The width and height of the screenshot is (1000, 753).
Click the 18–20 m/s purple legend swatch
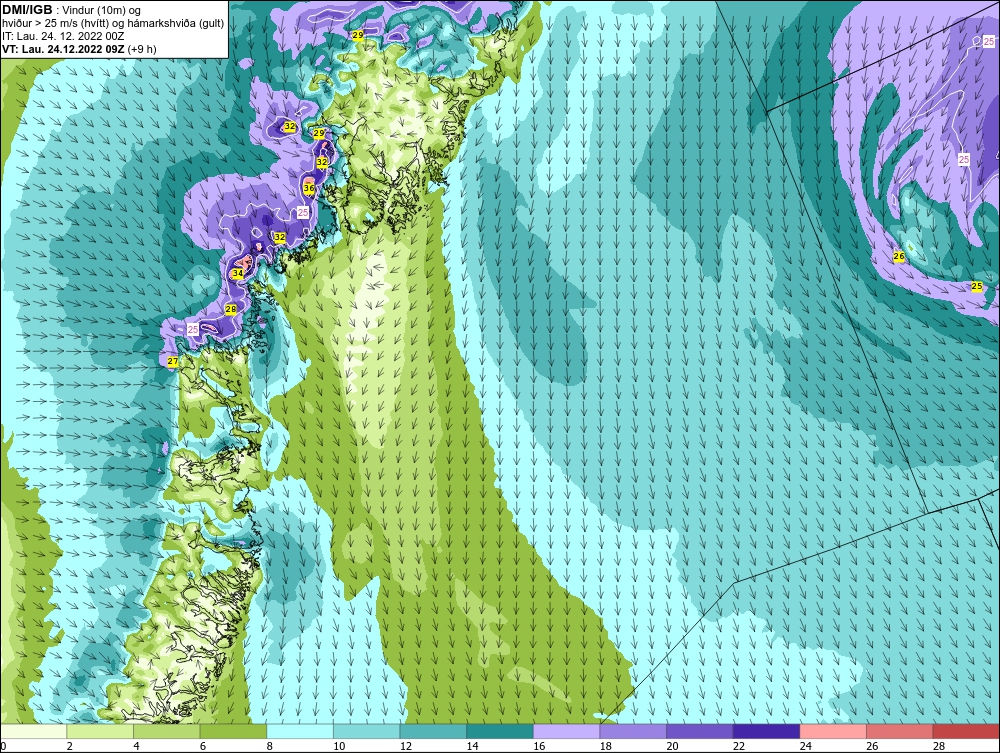633,731
